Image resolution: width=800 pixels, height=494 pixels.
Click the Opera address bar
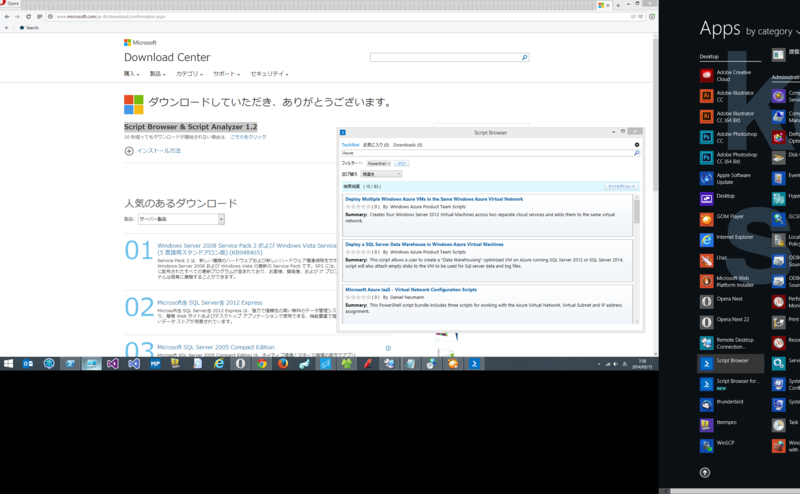point(338,16)
